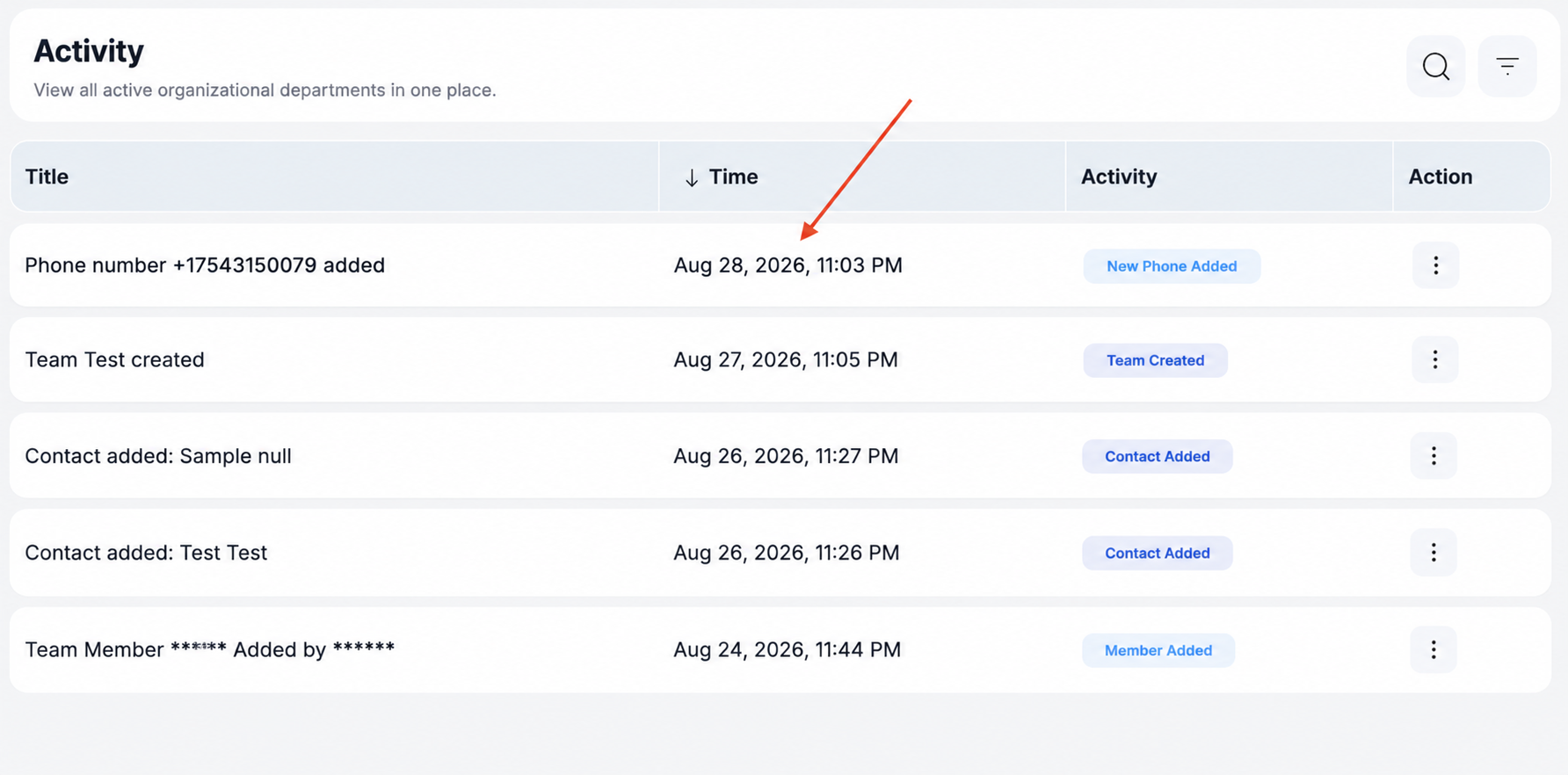Screen dimensions: 1568x775
Task: Open the Activity search icon
Action: [1435, 66]
